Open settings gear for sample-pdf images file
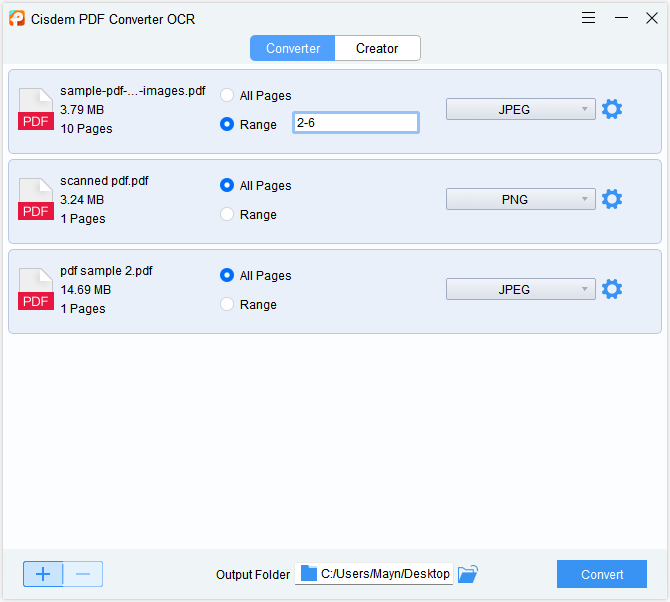 pyautogui.click(x=612, y=110)
